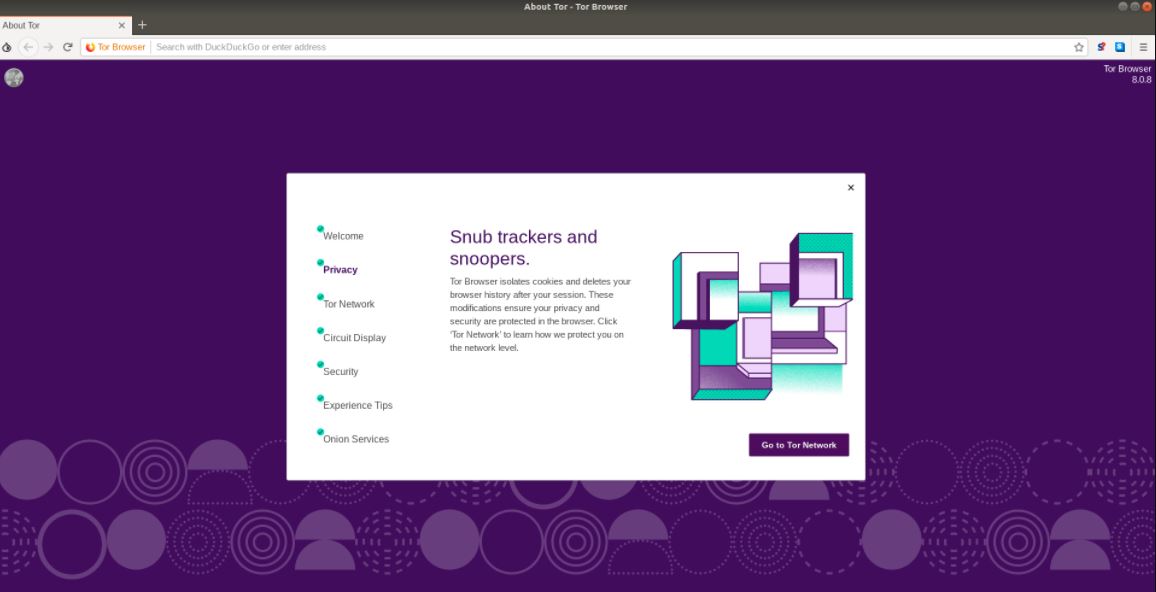Screen dimensions: 1156x592
Task: Click the HTTPS Everywhere extension icon
Action: pyautogui.click(x=1120, y=47)
